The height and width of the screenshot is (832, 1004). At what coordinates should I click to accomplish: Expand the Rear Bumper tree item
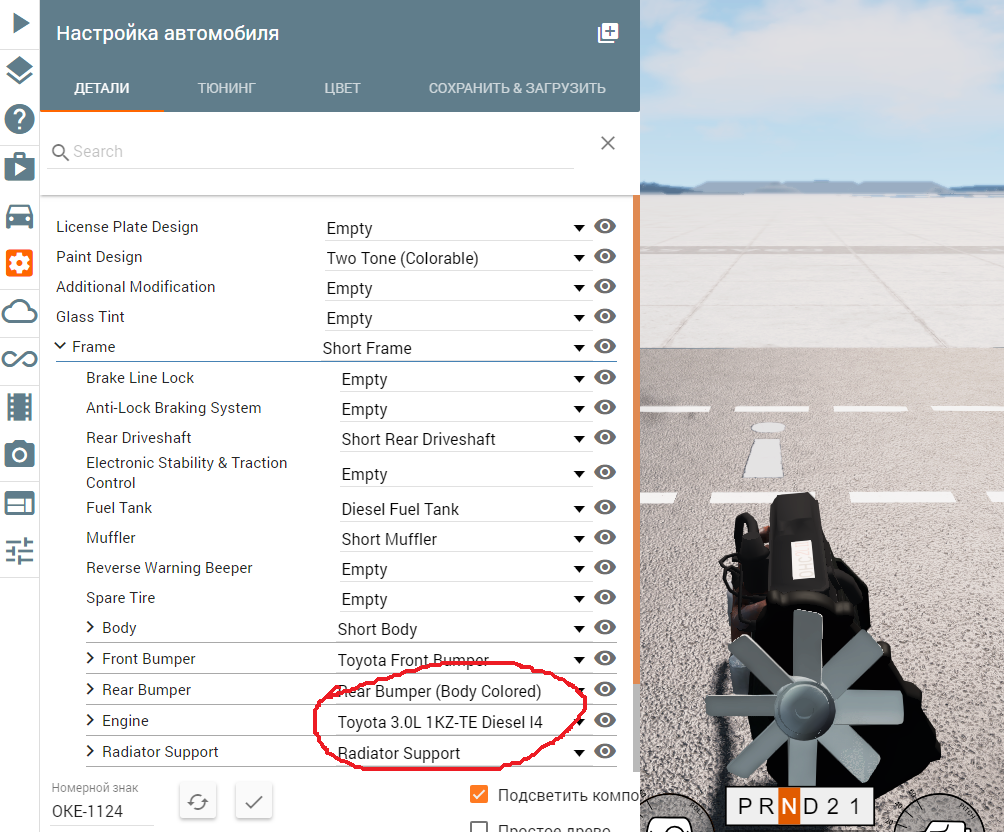(91, 689)
